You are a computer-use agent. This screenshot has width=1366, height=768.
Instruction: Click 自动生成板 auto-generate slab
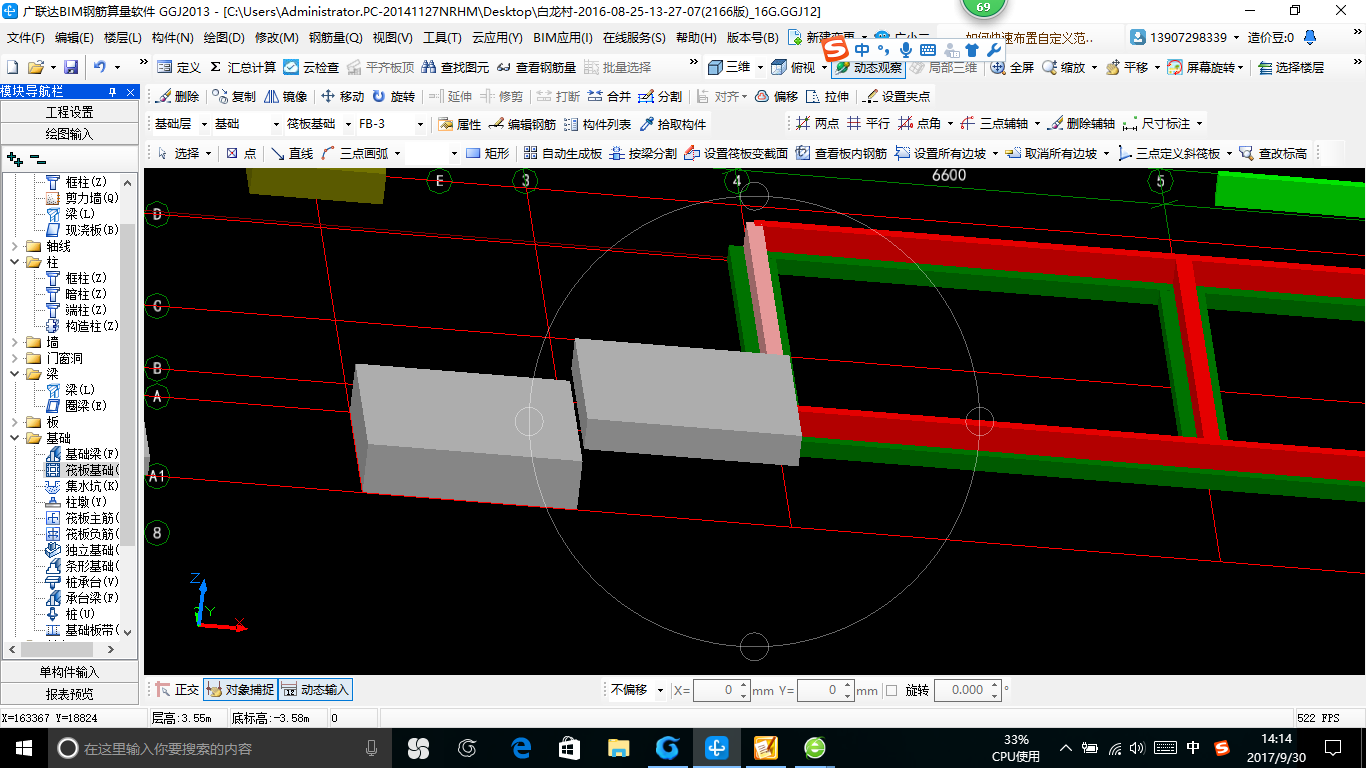click(563, 153)
